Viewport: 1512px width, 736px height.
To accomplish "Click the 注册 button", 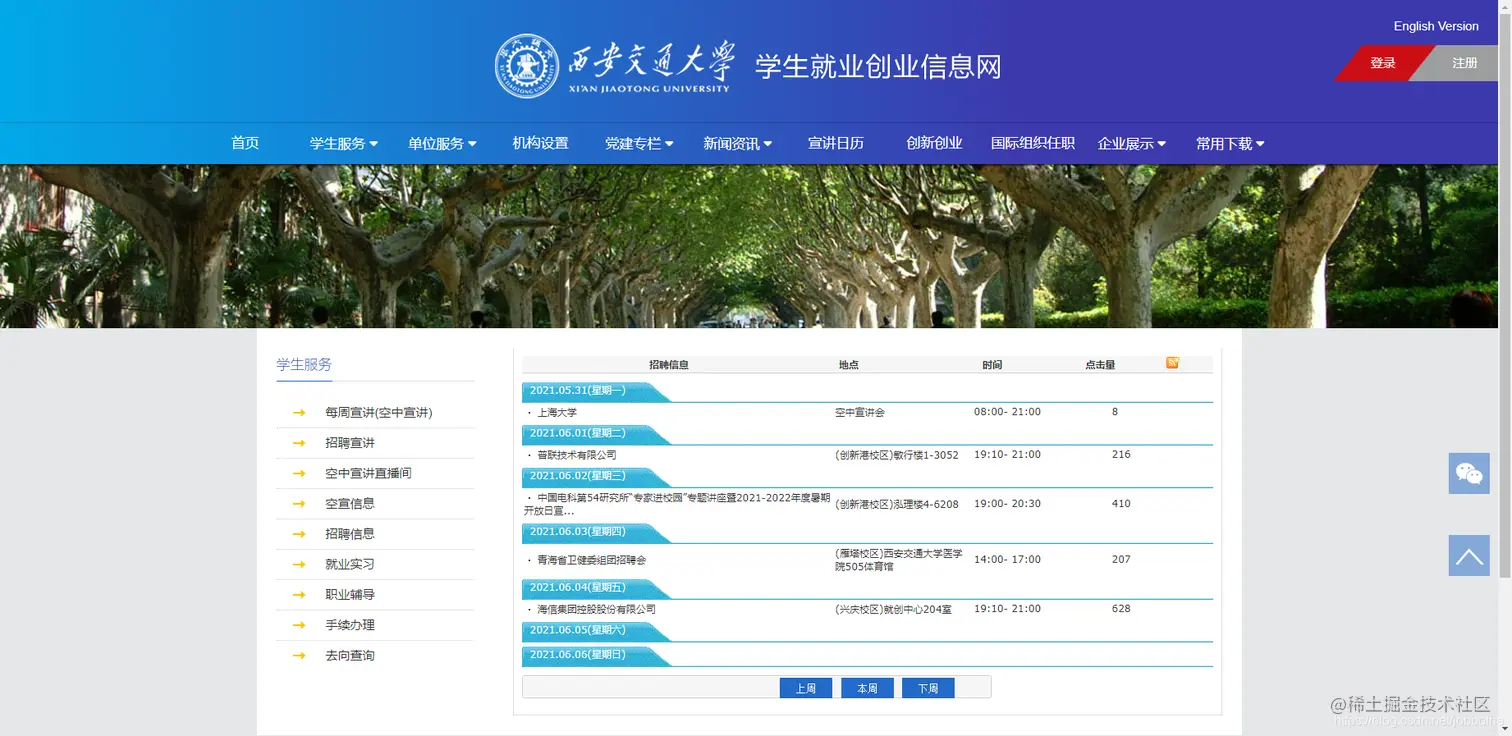I will click(x=1464, y=62).
